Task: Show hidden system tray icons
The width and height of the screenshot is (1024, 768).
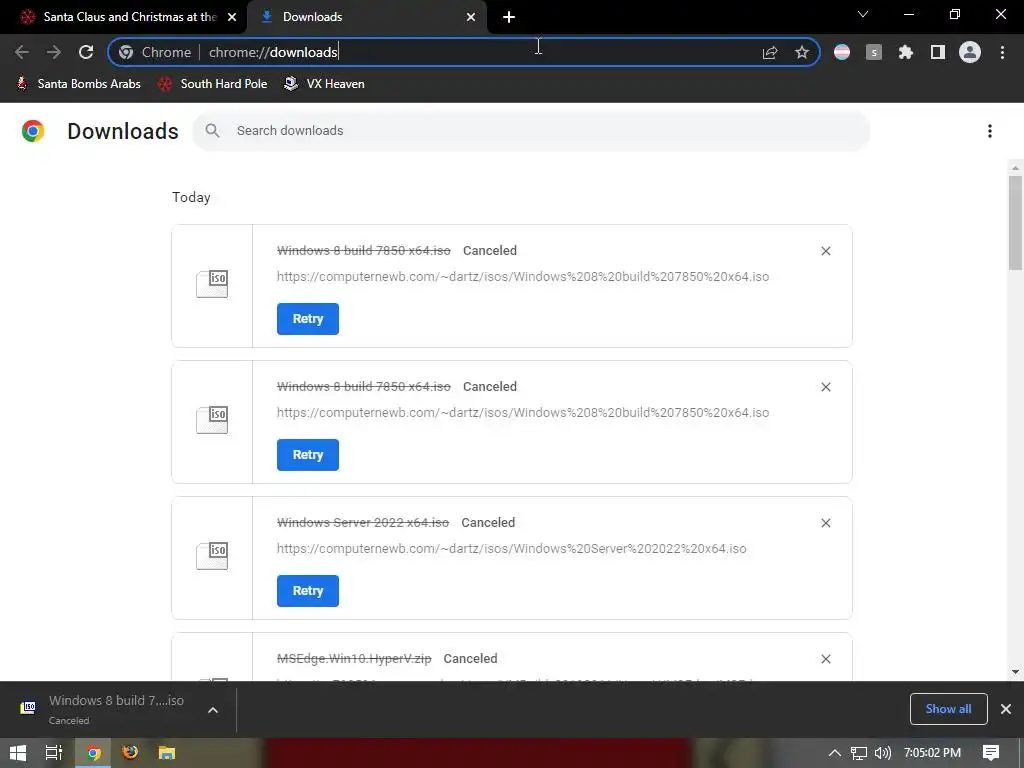Action: click(x=835, y=753)
